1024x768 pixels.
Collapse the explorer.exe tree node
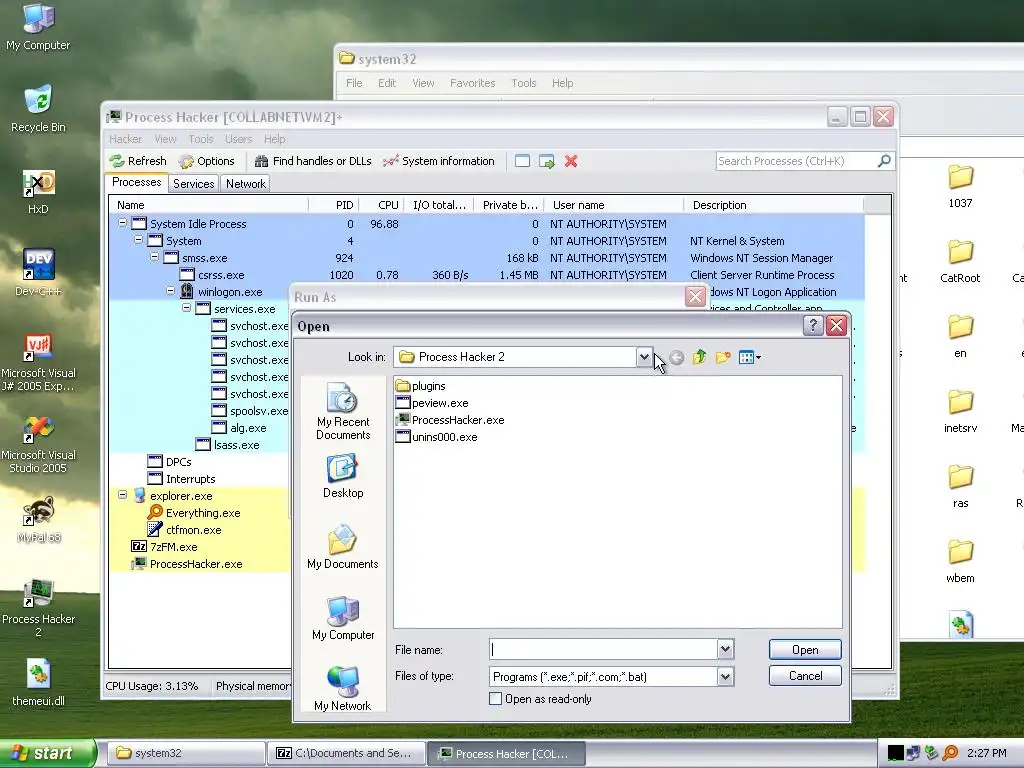[122, 494]
